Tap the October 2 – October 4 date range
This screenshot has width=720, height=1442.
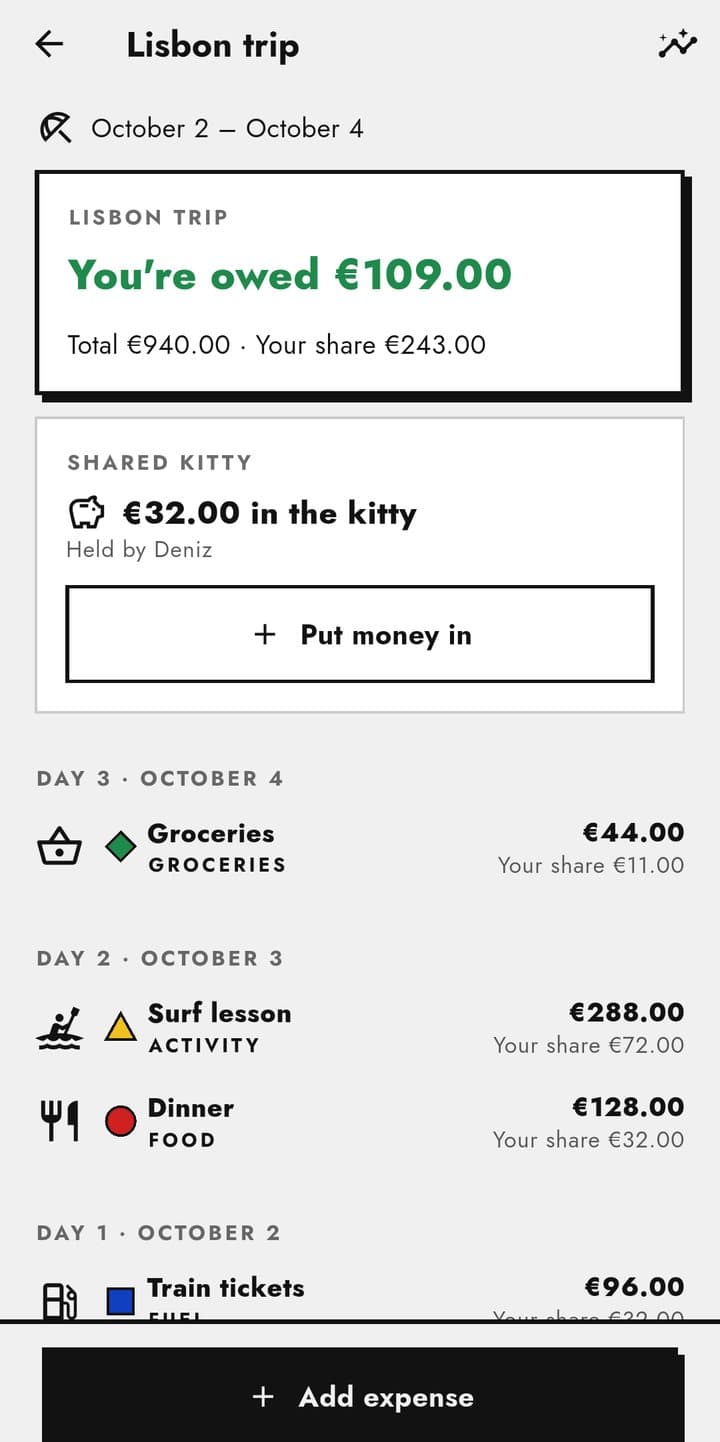pos(227,128)
